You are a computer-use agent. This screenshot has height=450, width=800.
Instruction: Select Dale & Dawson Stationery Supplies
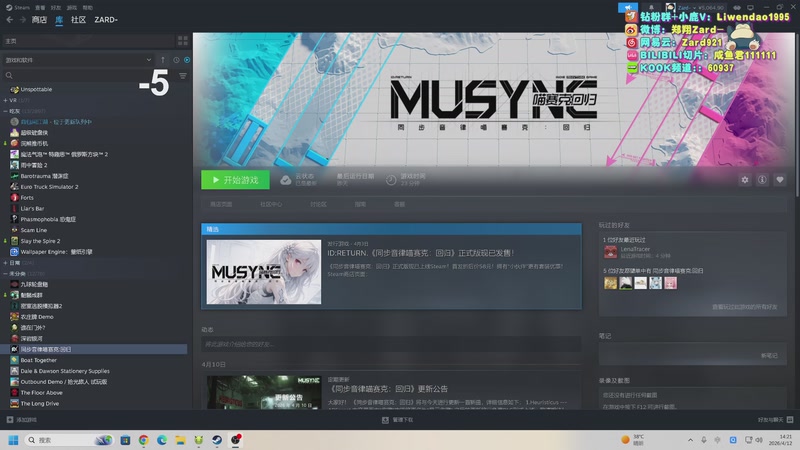coord(65,371)
